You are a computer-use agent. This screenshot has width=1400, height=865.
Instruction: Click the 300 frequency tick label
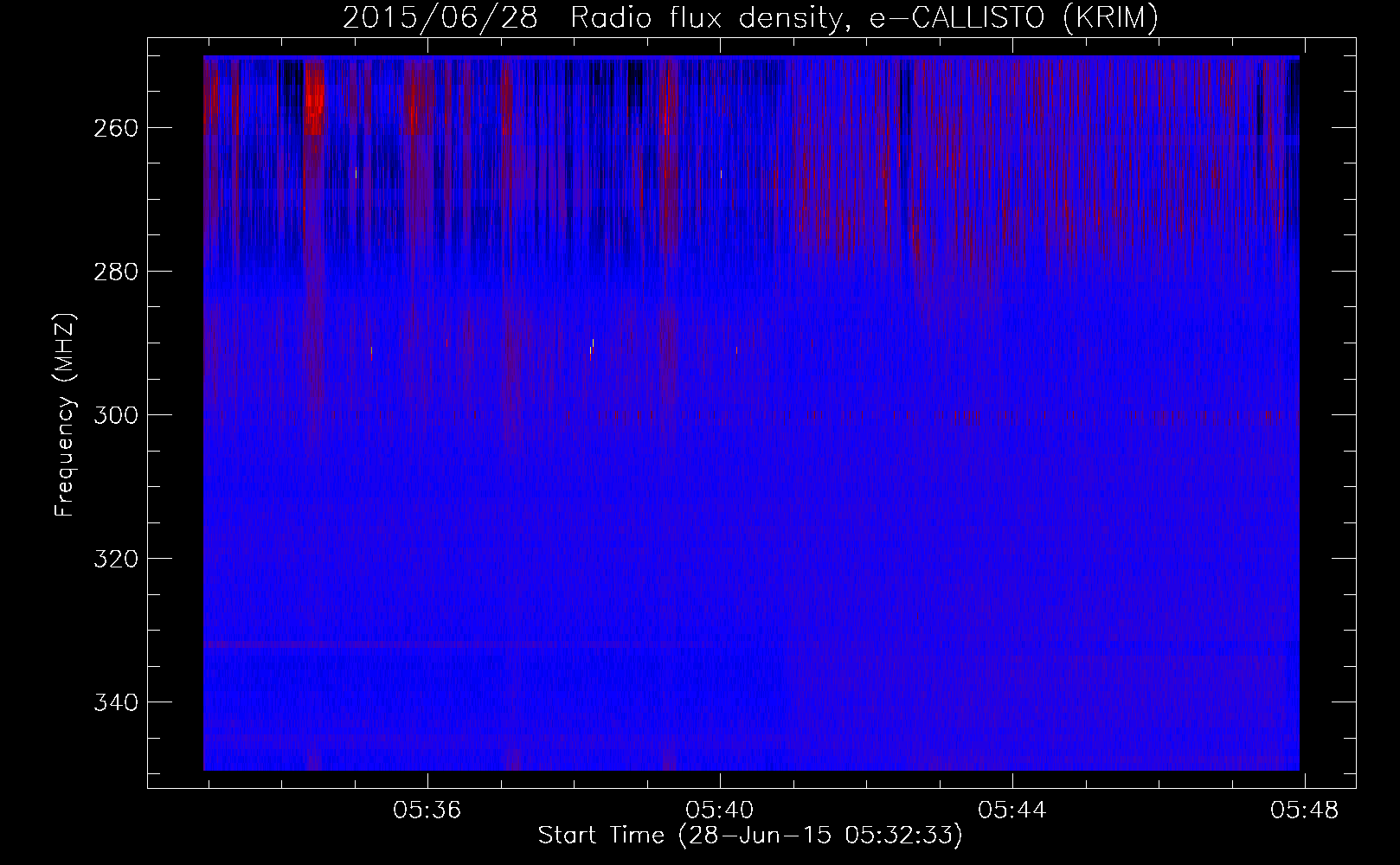(x=115, y=415)
